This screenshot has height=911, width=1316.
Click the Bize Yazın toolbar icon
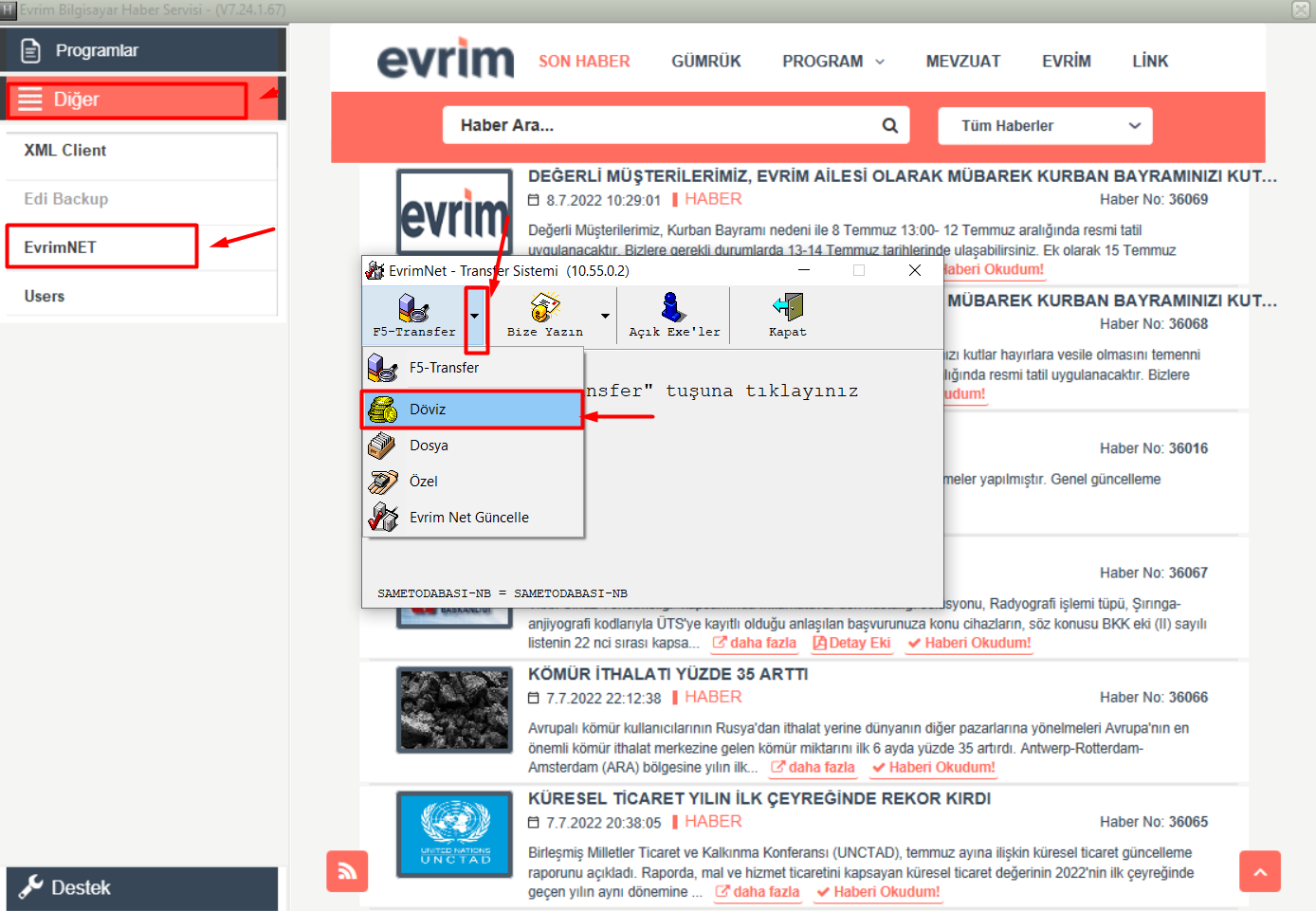(x=545, y=315)
